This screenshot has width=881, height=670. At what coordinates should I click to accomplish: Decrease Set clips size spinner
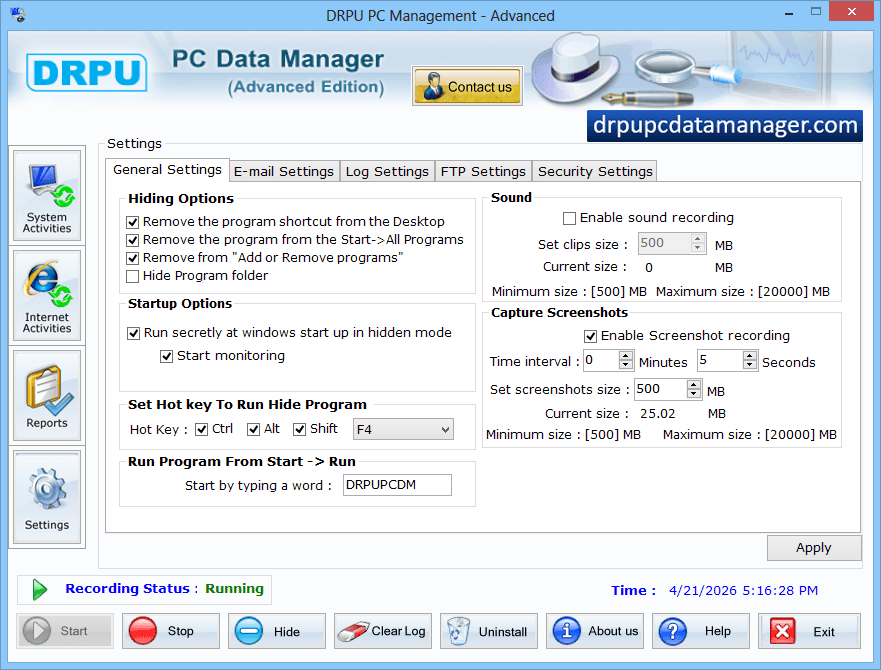point(698,248)
